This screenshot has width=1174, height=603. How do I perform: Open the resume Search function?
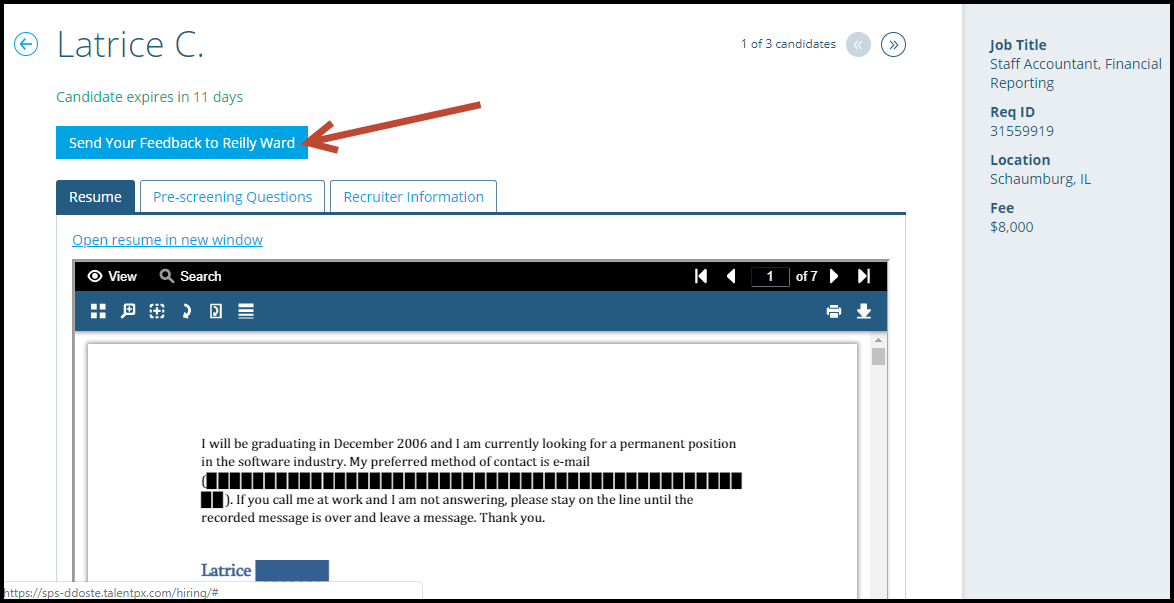[x=189, y=276]
